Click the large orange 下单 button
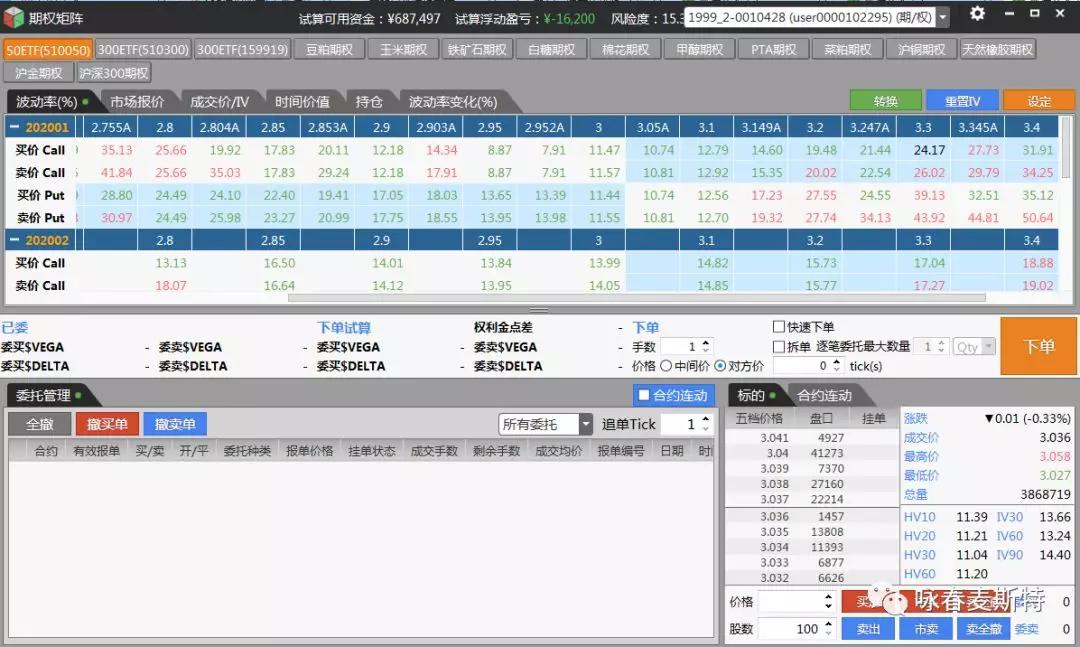1080x647 pixels. (x=1038, y=346)
